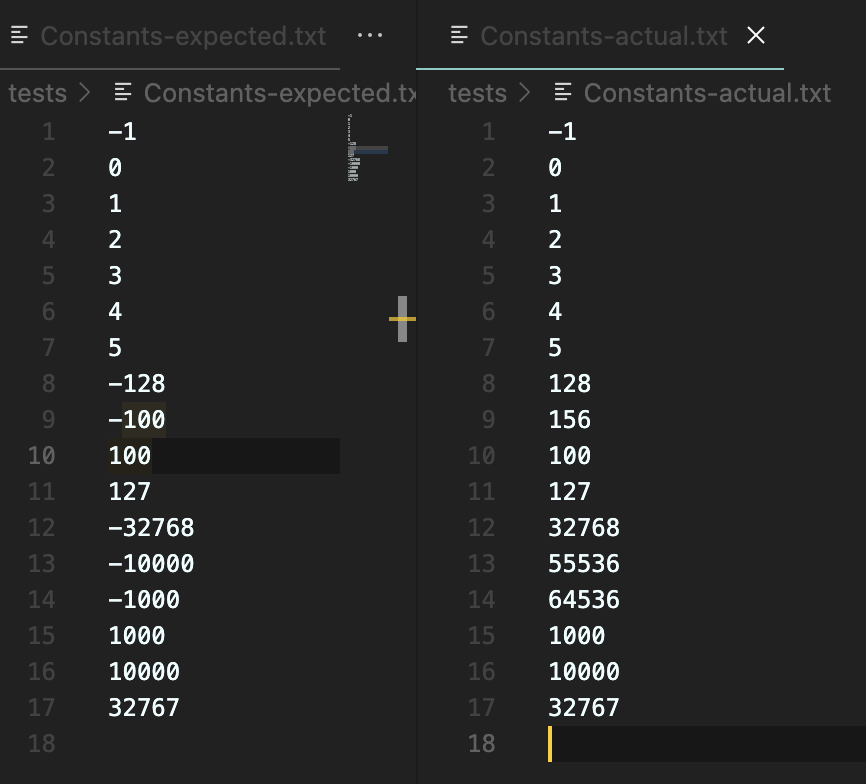This screenshot has height=784, width=866.
Task: Click the value 64536 in actual file
Action: coord(584,600)
